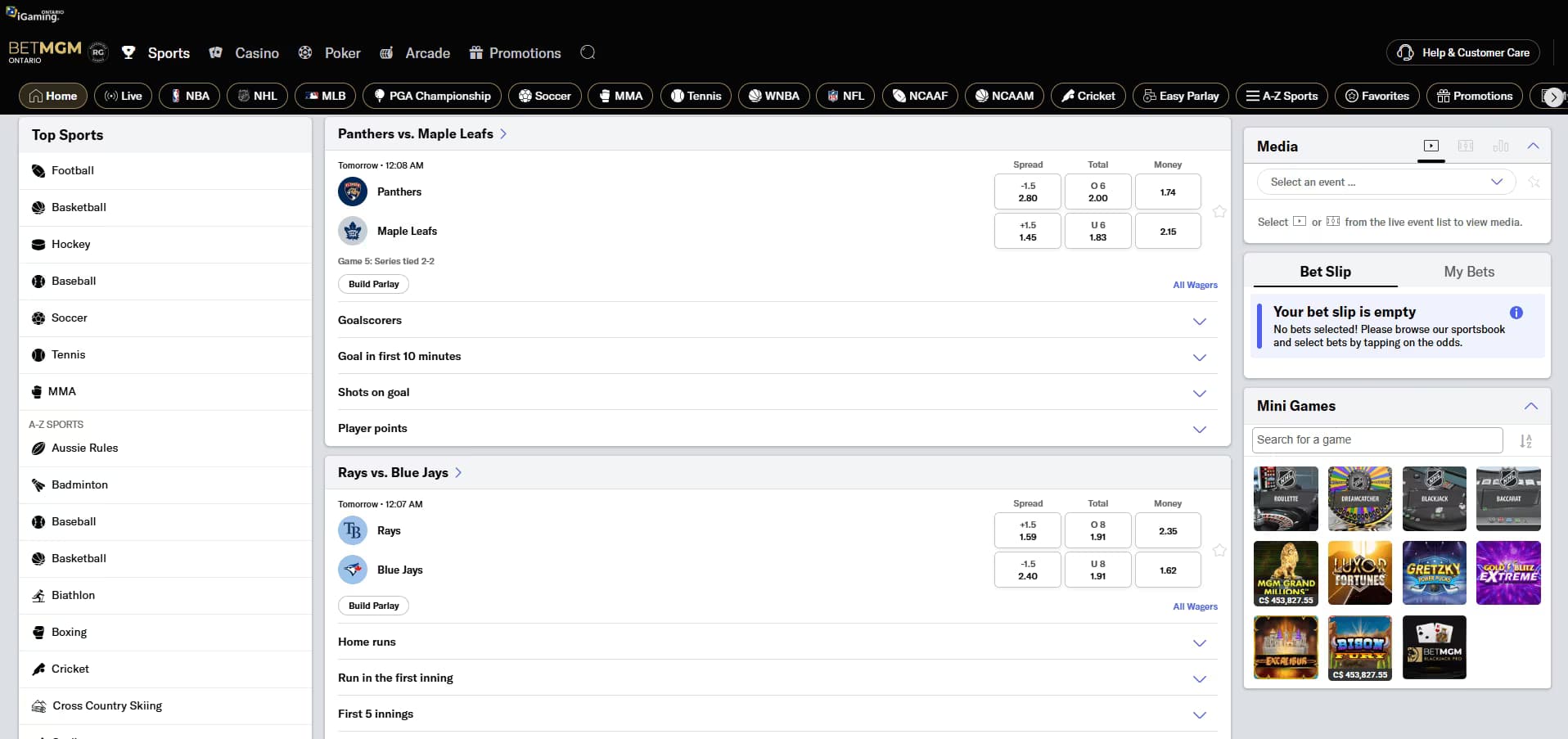Select the stats view icon in Media panel
This screenshot has height=739, width=1568.
pyautogui.click(x=1501, y=146)
